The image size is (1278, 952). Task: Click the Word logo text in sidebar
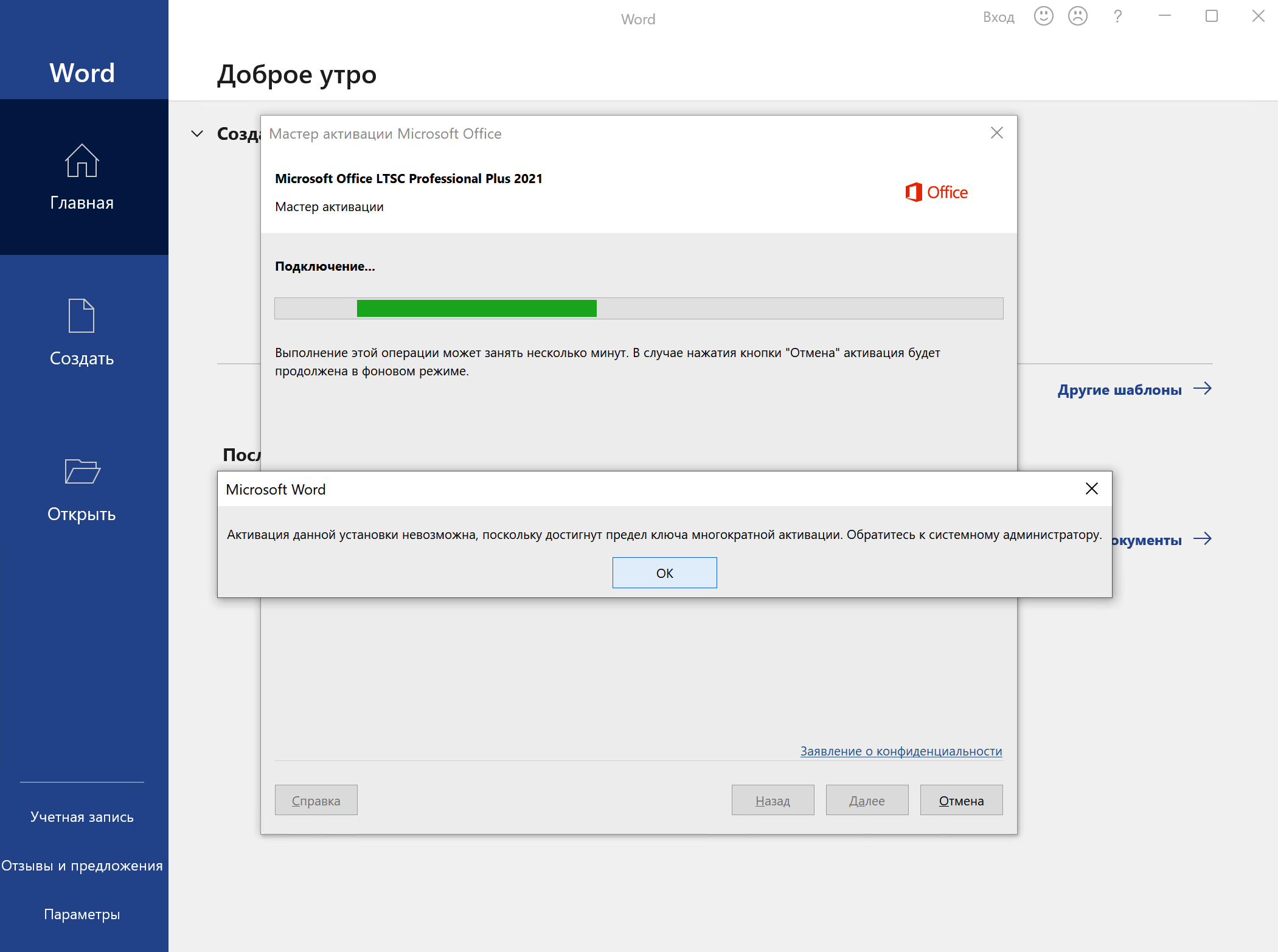(82, 73)
